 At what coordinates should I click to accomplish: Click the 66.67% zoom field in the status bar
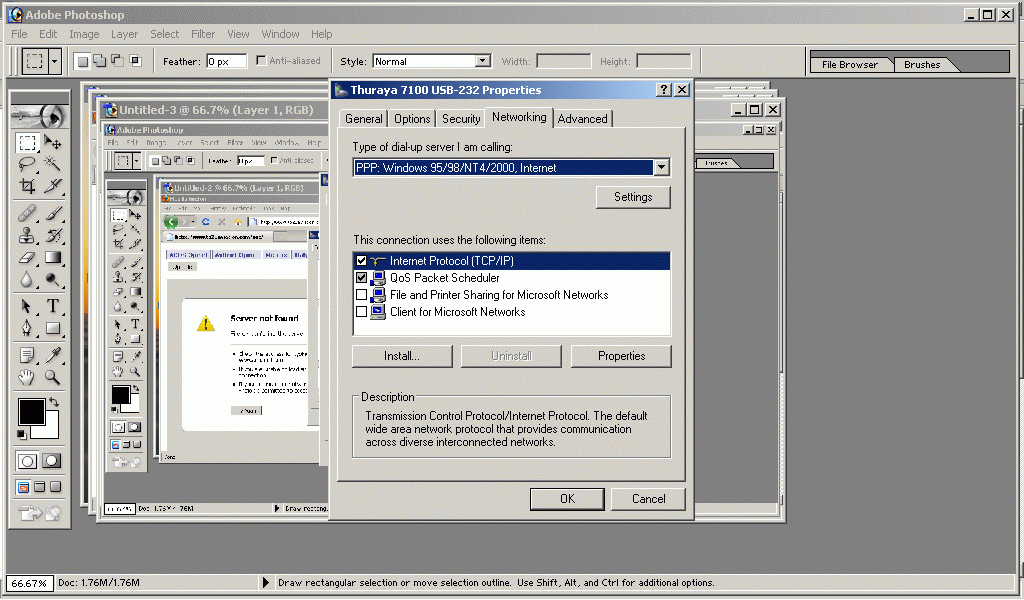(x=29, y=583)
